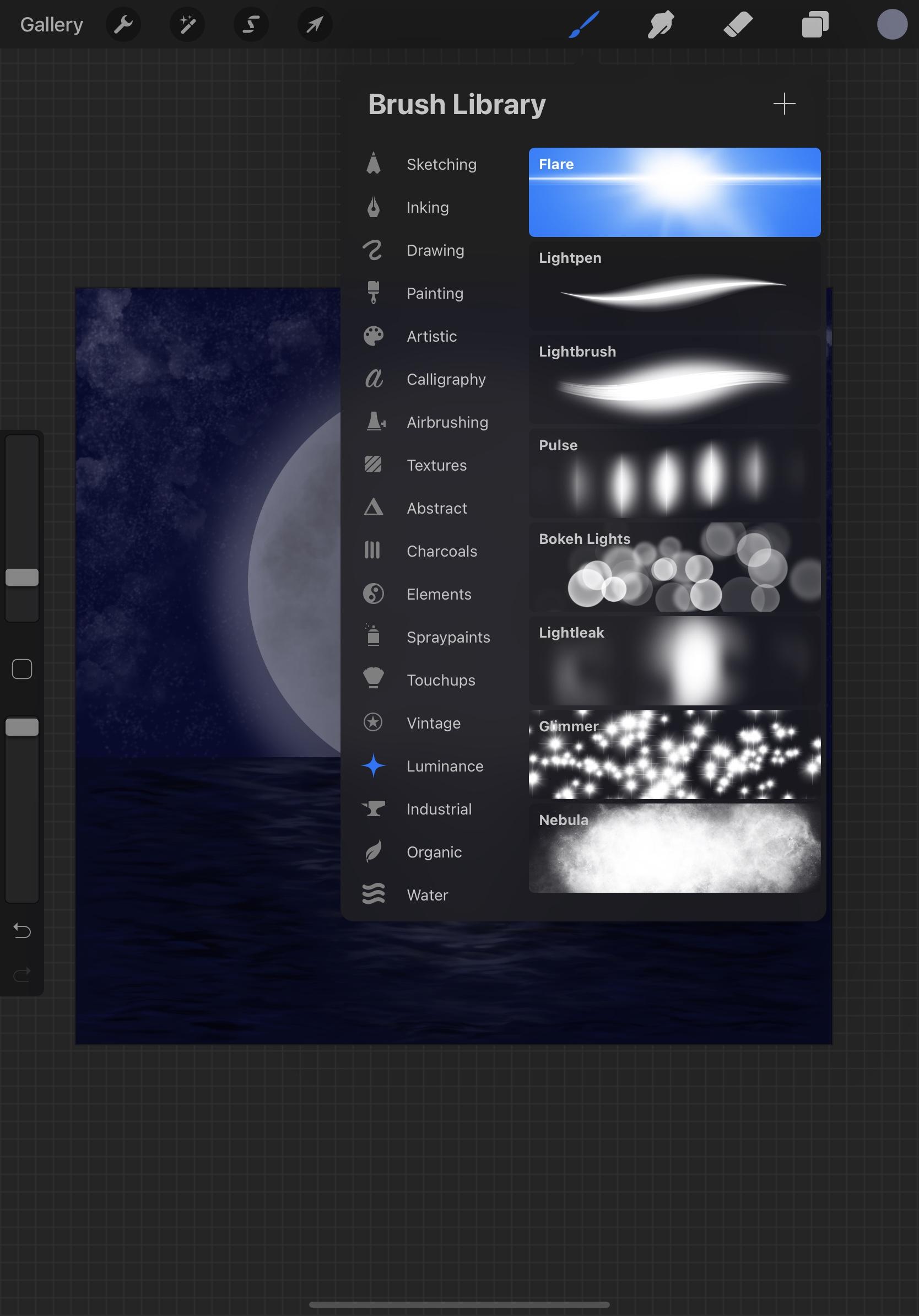Click the Artistic palette icon
This screenshot has width=919, height=1316.
click(x=374, y=336)
